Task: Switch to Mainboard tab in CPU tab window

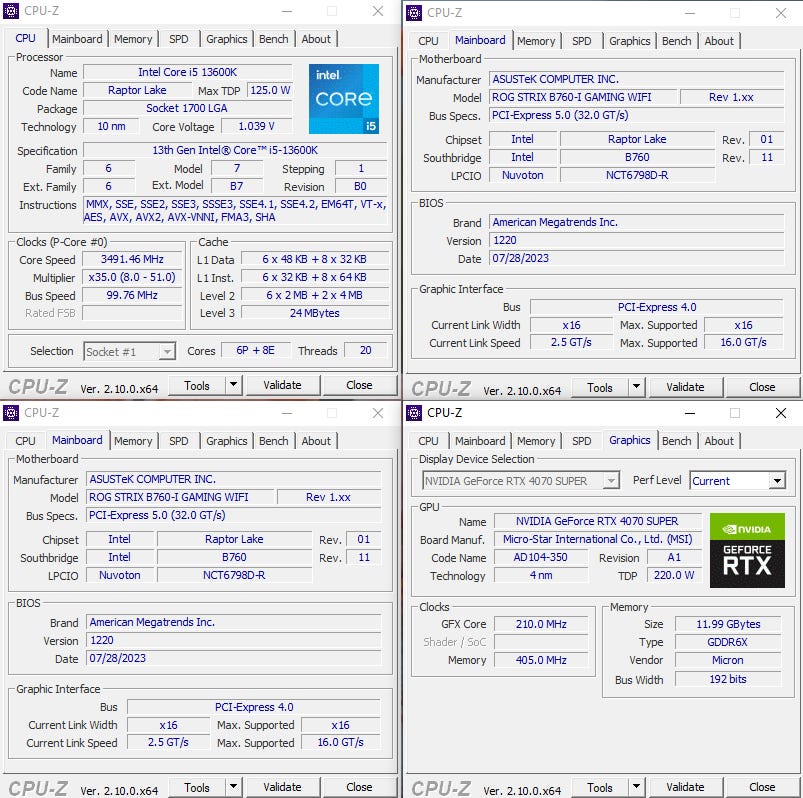Action: click(77, 39)
